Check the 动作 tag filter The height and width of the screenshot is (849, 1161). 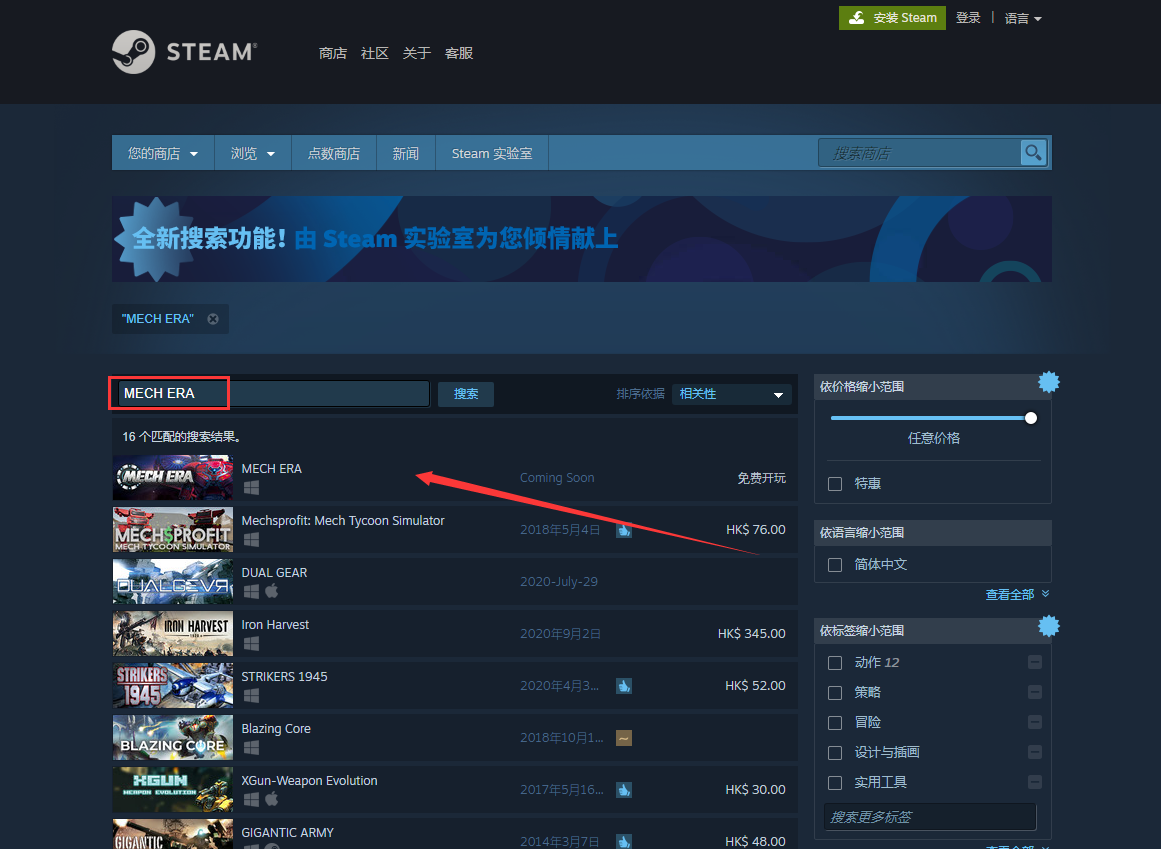[835, 662]
